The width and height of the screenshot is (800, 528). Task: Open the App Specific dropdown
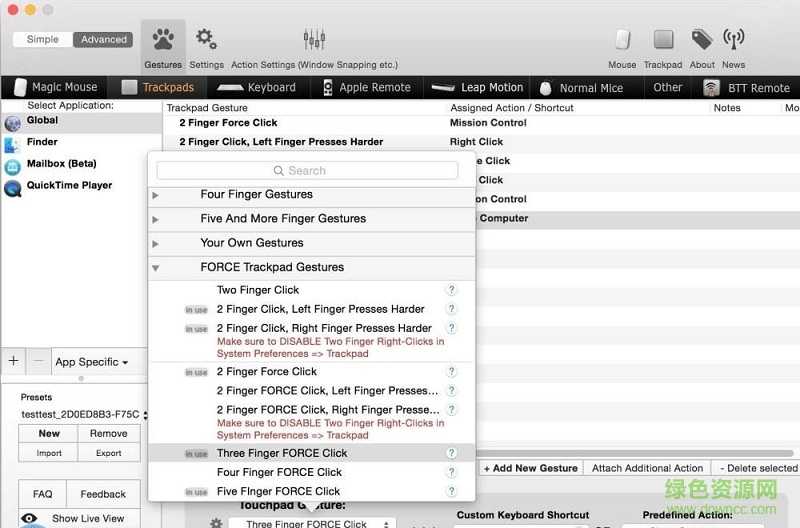92,362
